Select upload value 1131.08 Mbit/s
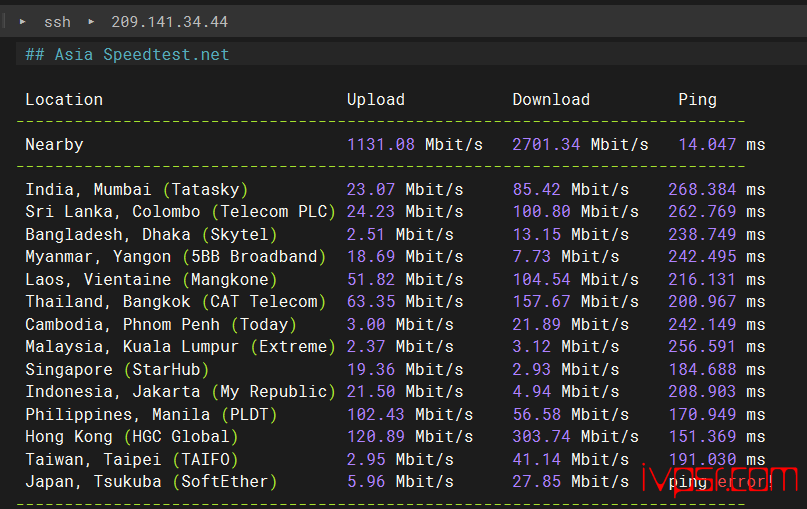 click(x=415, y=145)
